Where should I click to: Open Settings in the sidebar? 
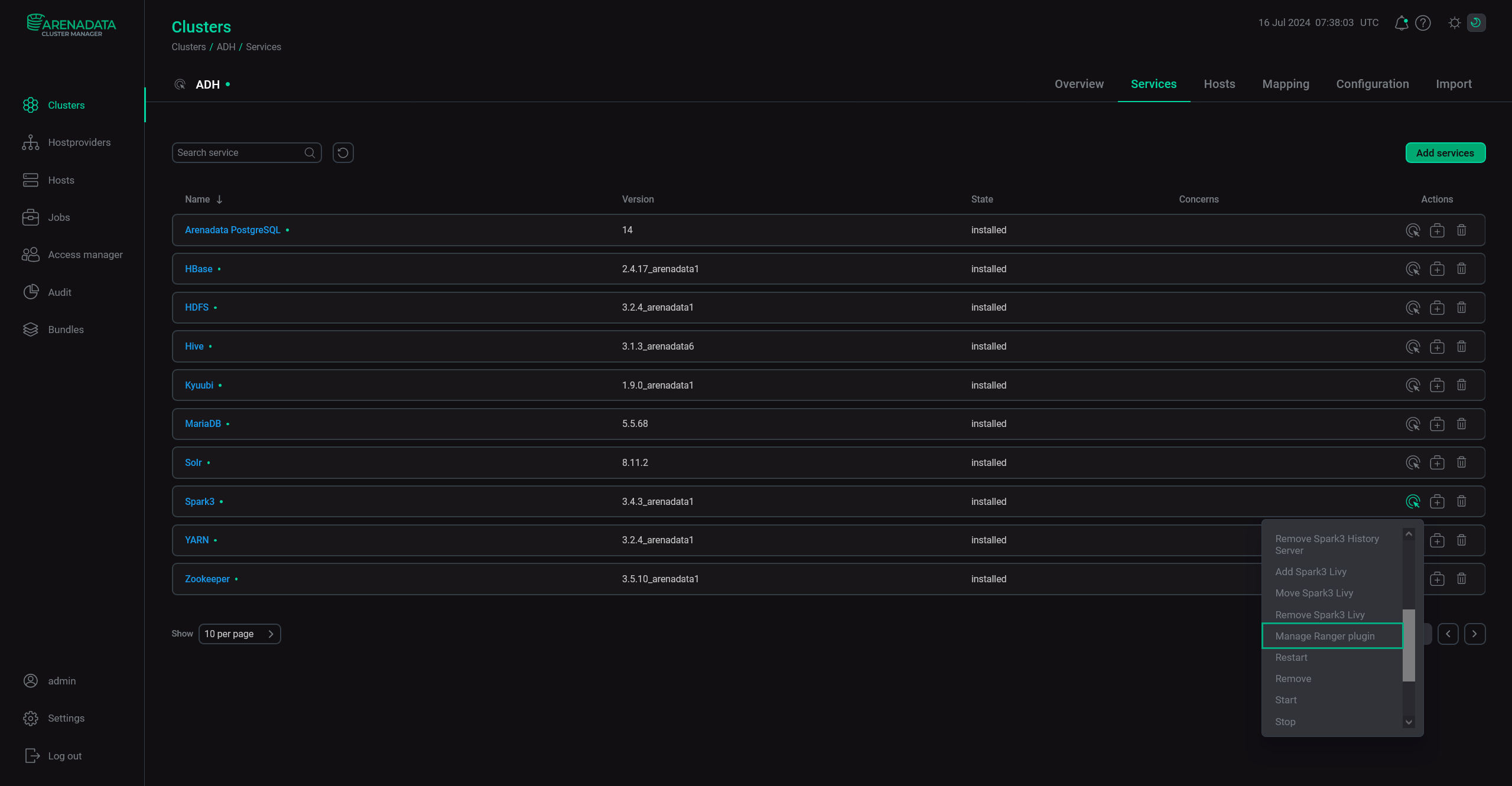coord(54,719)
